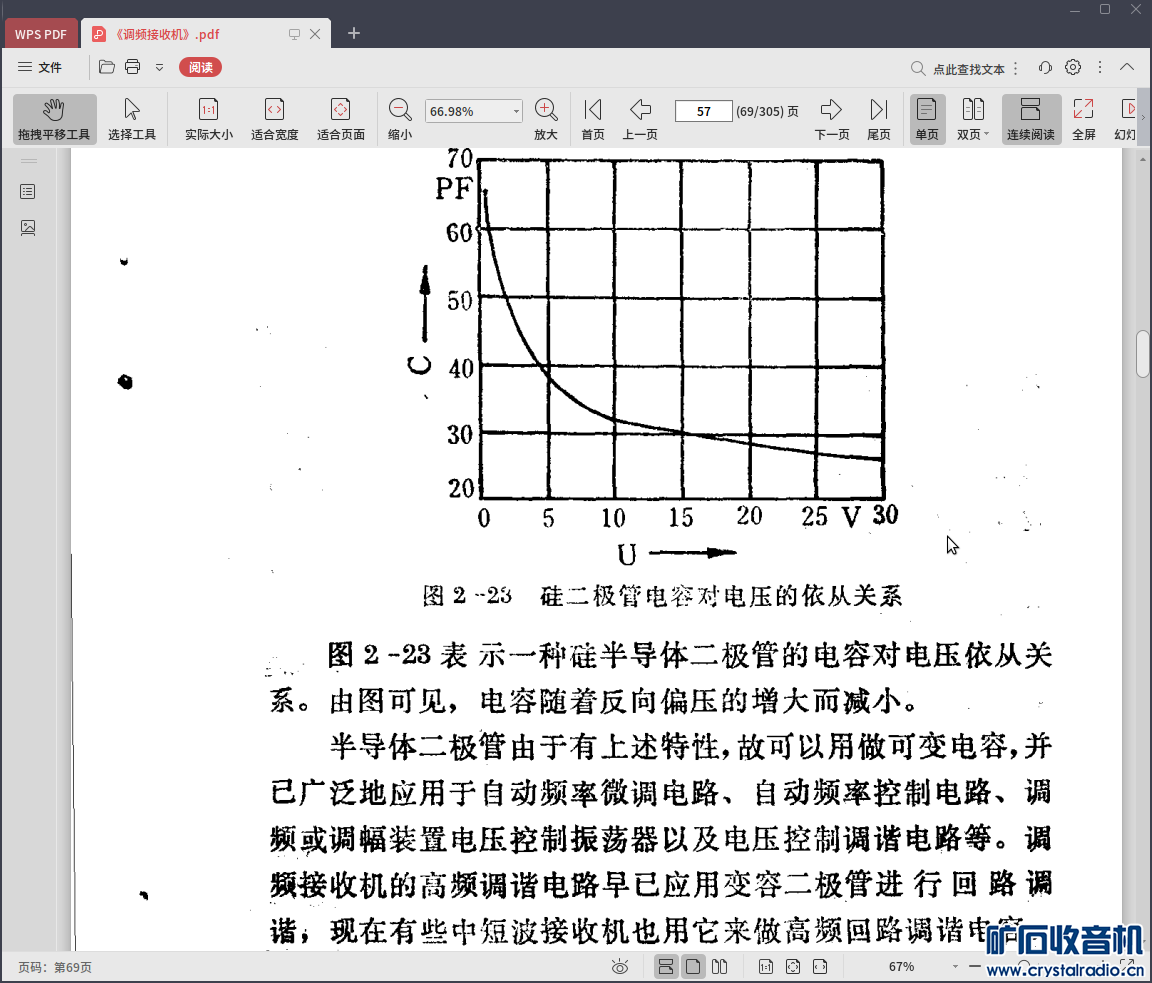The width and height of the screenshot is (1152, 983).
Task: Zoom out with the 缩小 magnifier
Action: (400, 119)
